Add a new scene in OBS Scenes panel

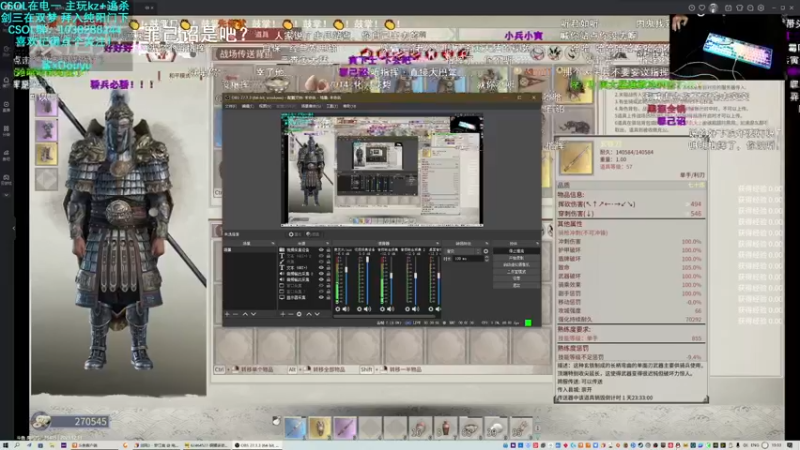227,314
